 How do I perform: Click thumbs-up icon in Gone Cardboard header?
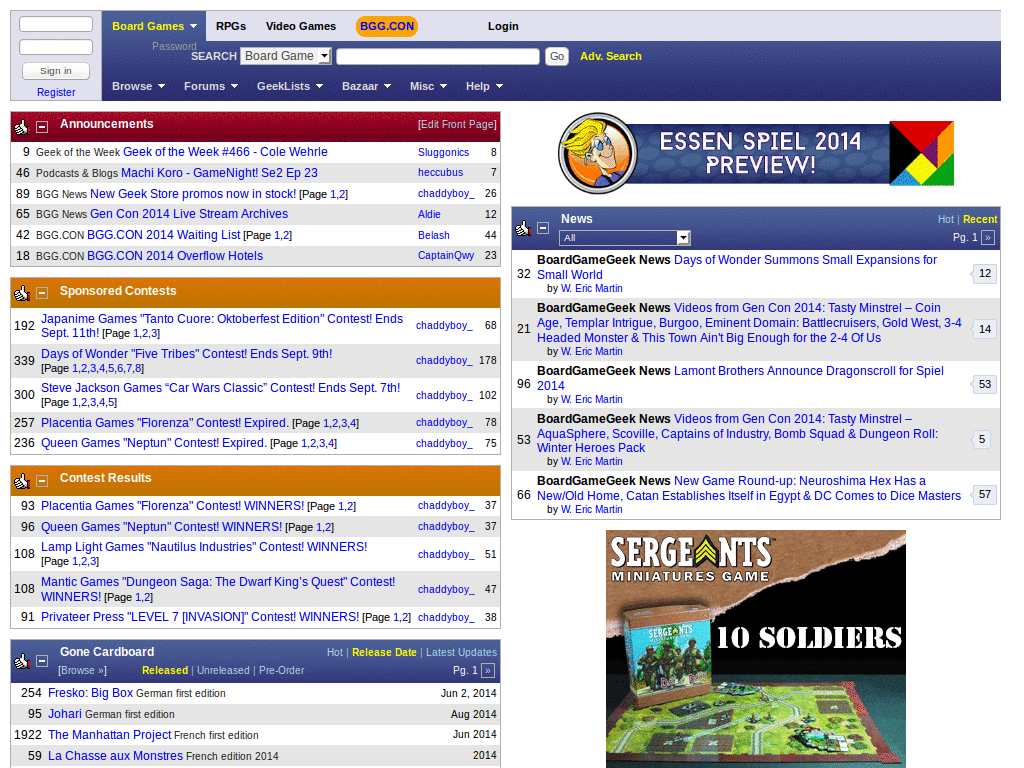coord(22,662)
